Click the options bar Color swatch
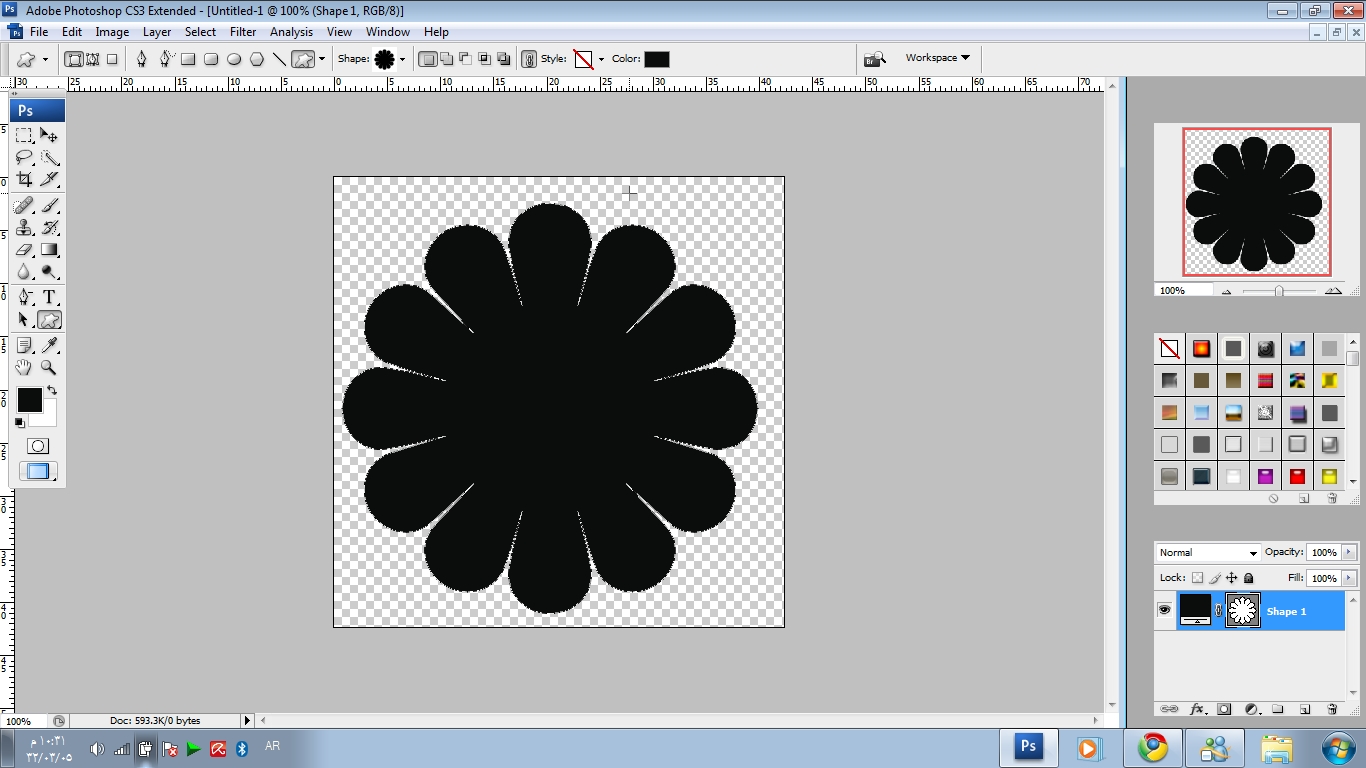 tap(656, 59)
